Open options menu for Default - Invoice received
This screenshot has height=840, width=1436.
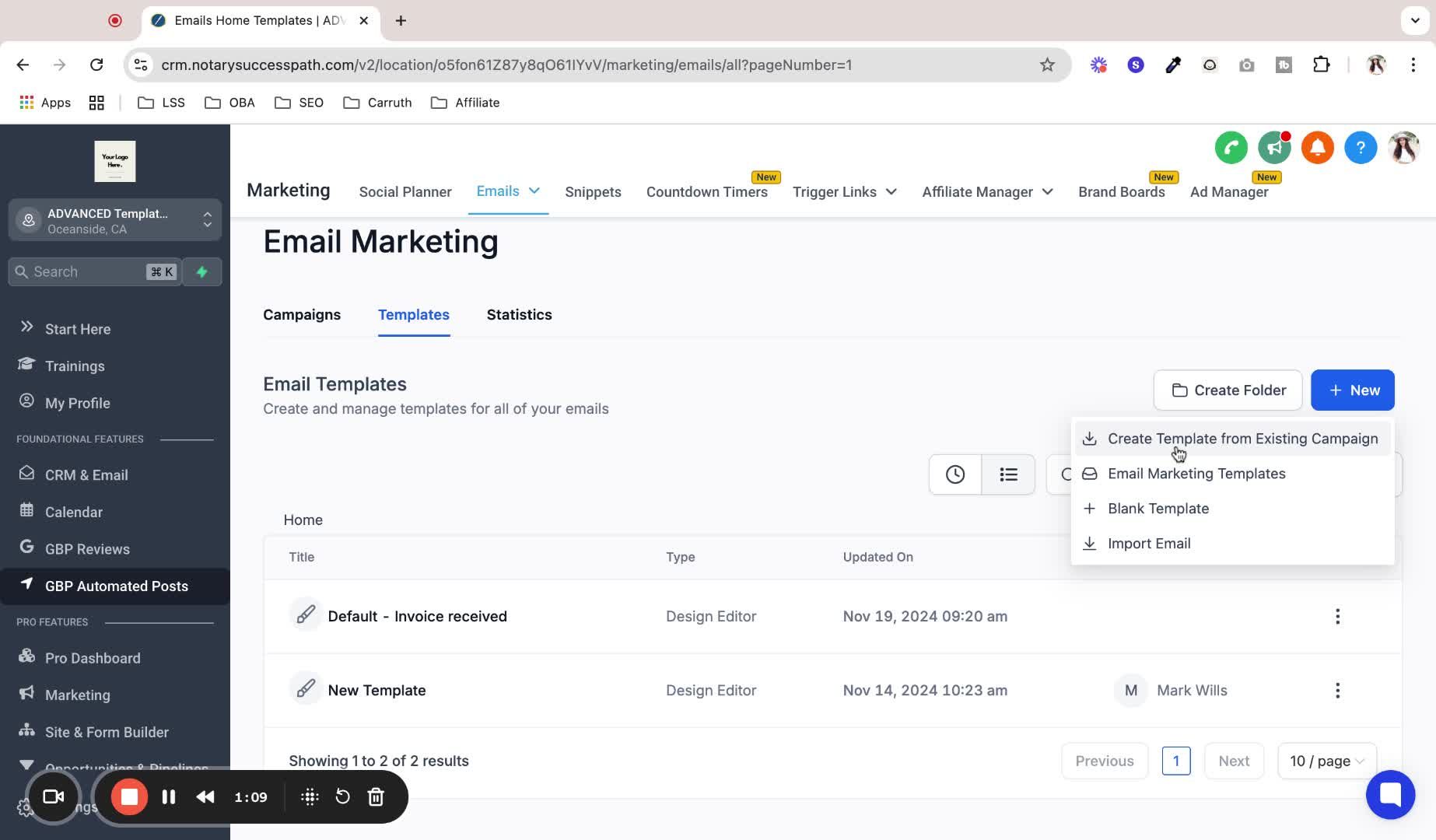pyautogui.click(x=1337, y=617)
